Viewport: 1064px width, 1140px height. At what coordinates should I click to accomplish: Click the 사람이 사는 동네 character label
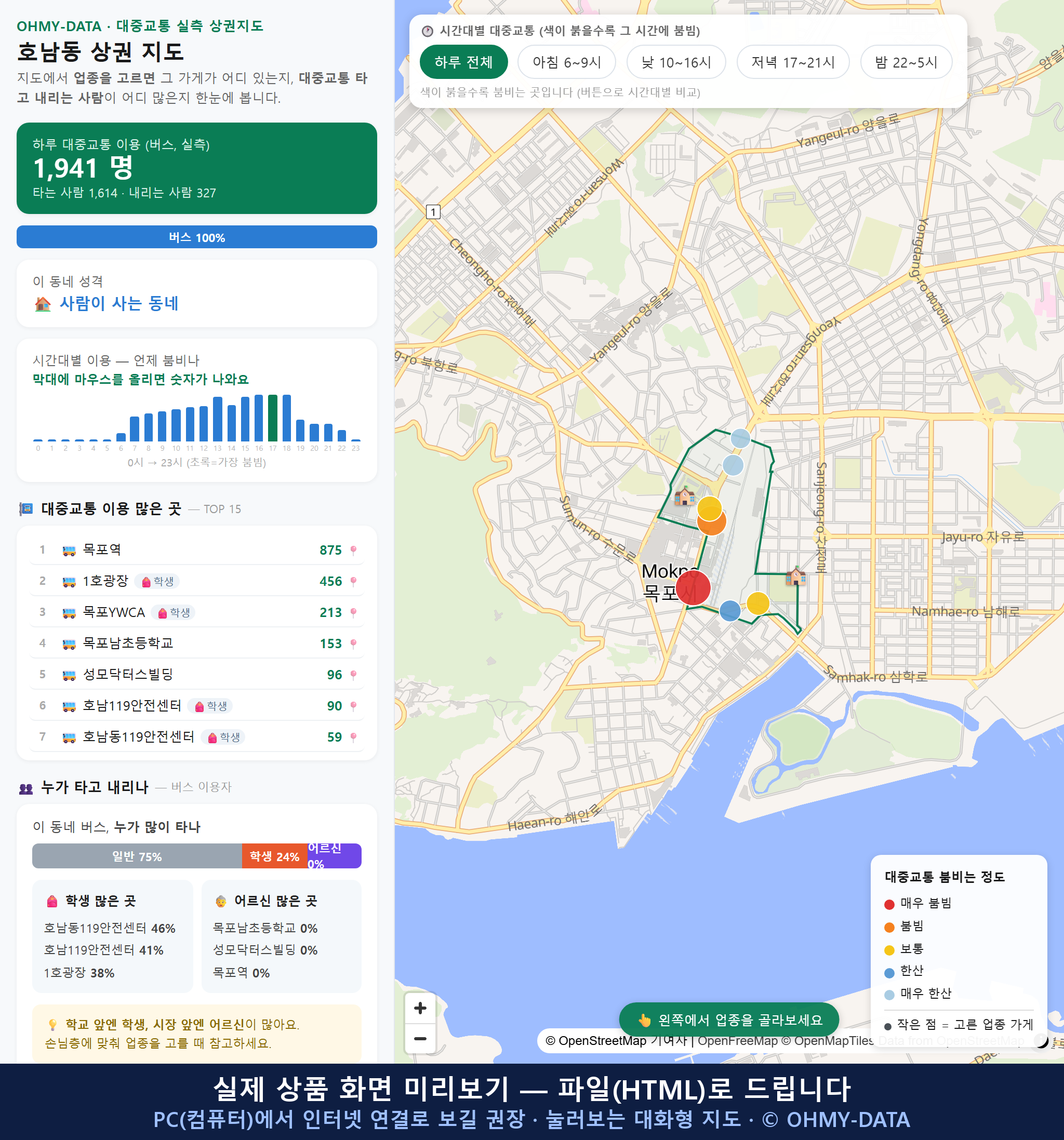tap(119, 303)
